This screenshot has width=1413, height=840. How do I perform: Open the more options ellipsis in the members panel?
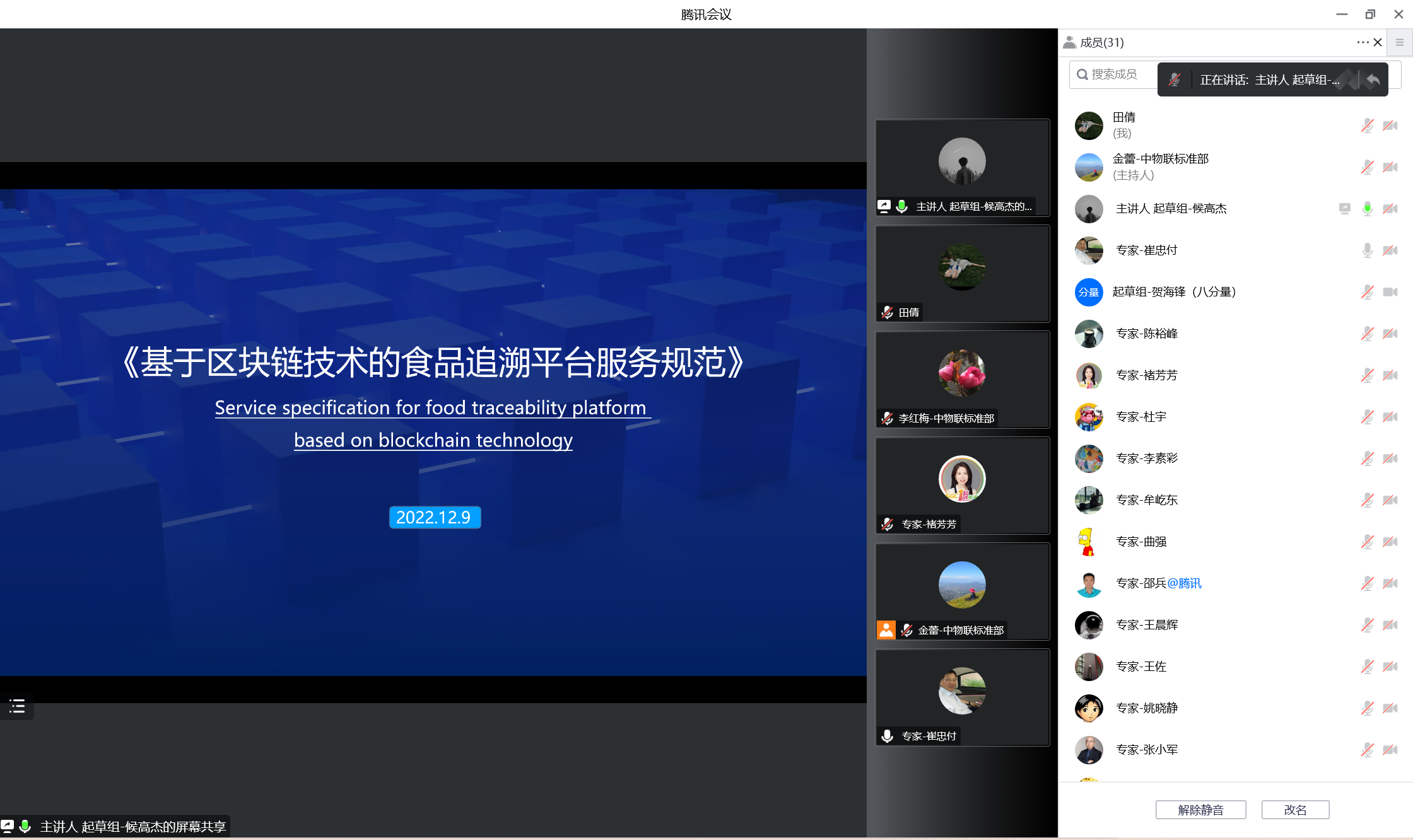pyautogui.click(x=1362, y=42)
